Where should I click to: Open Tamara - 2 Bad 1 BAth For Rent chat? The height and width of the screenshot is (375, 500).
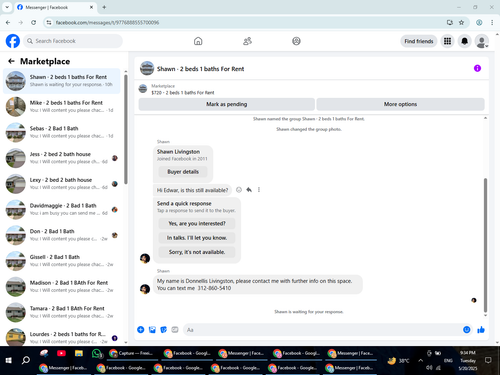coord(62,312)
